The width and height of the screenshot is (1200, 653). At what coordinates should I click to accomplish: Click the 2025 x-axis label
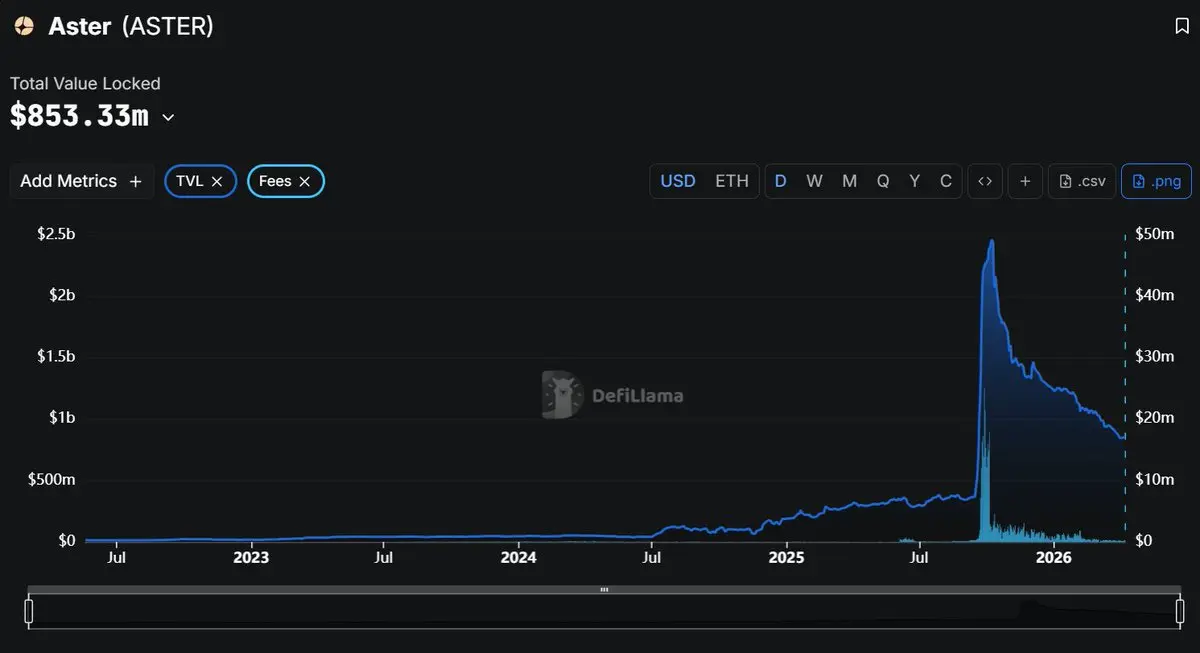[x=786, y=558]
